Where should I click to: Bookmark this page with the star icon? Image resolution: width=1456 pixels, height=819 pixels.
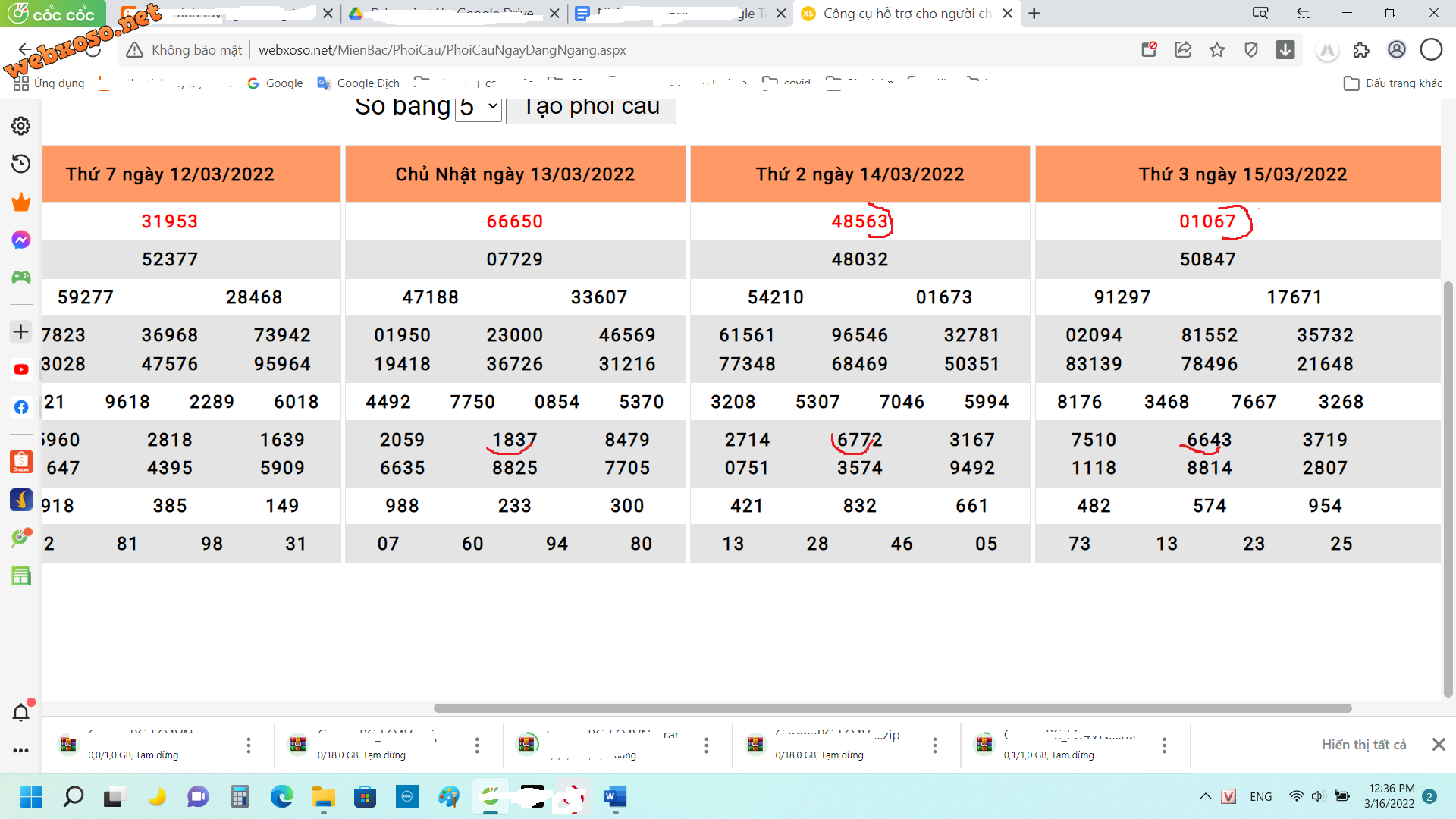[x=1217, y=50]
